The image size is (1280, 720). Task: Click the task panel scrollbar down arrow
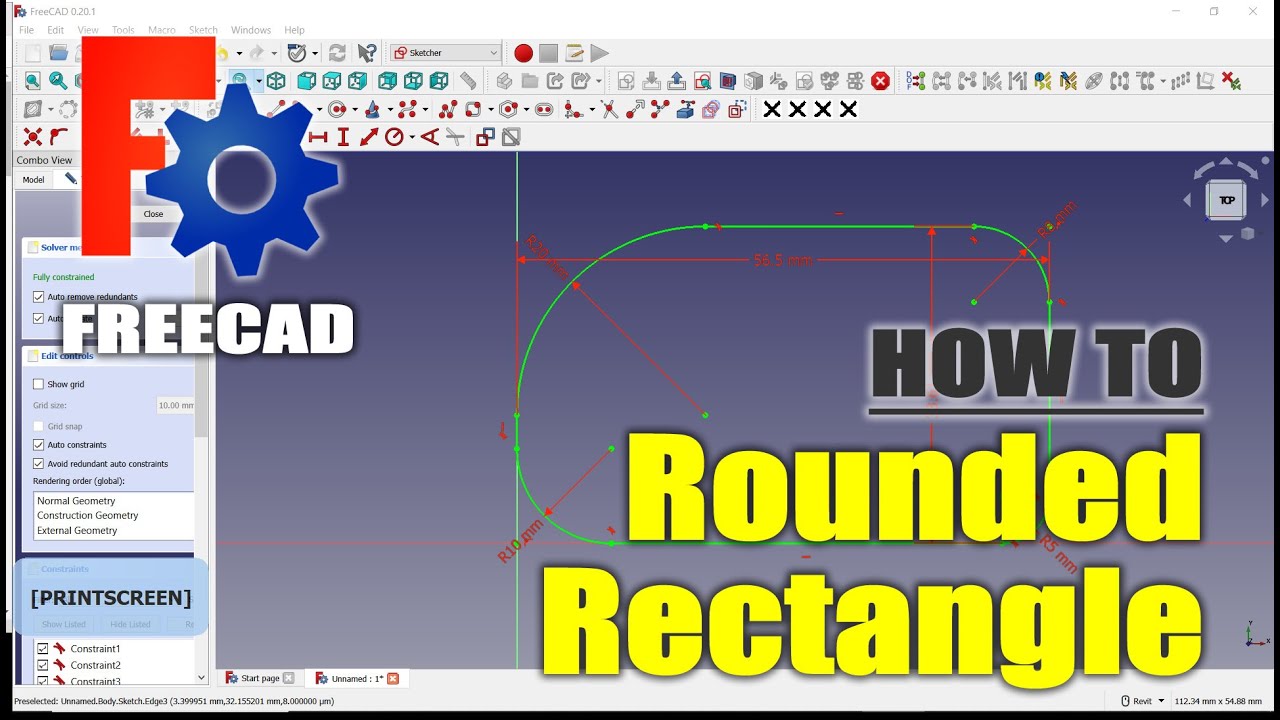click(202, 678)
